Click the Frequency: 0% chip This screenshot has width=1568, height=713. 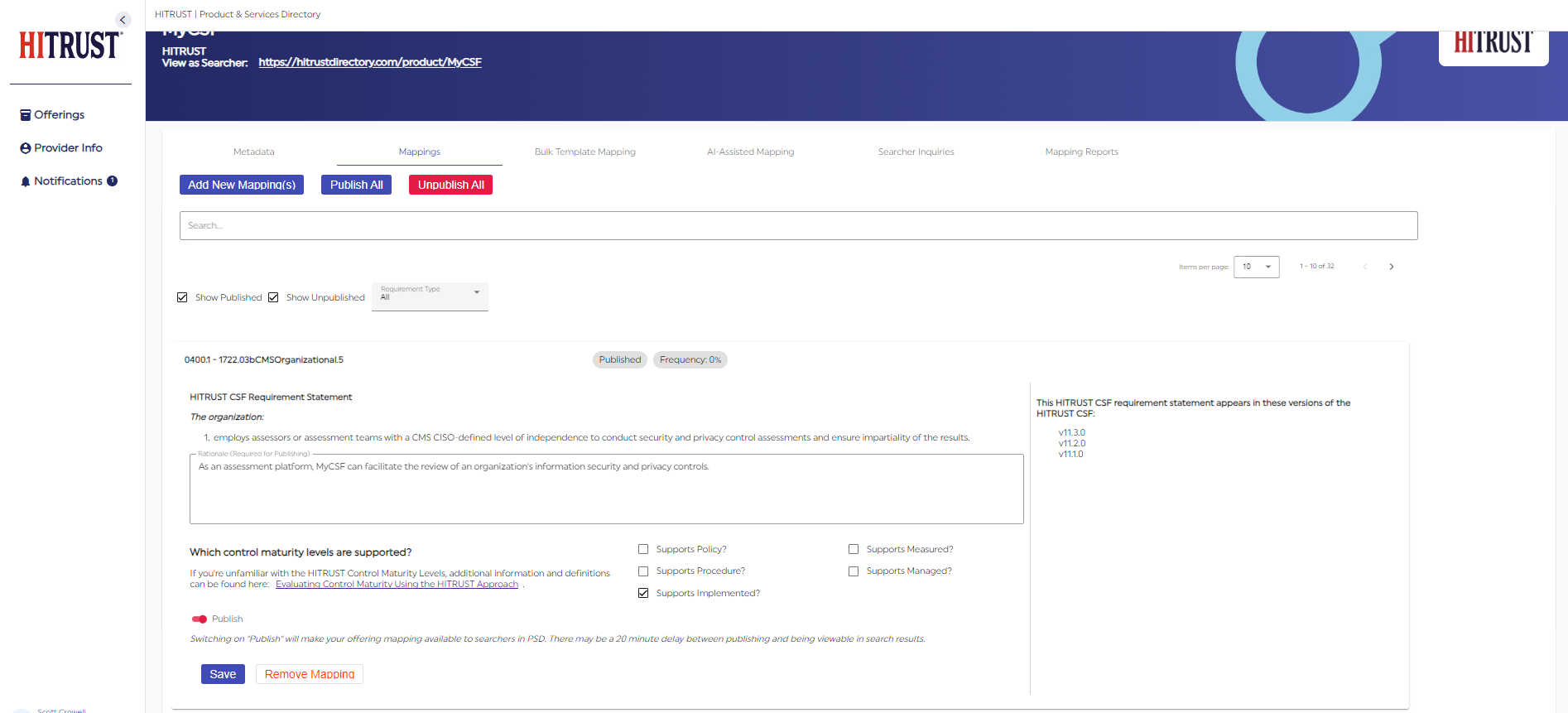point(690,359)
